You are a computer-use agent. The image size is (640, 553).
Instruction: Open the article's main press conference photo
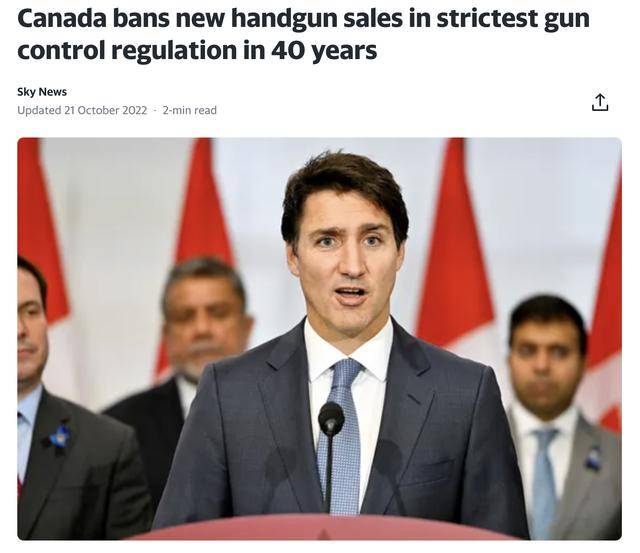tap(320, 339)
